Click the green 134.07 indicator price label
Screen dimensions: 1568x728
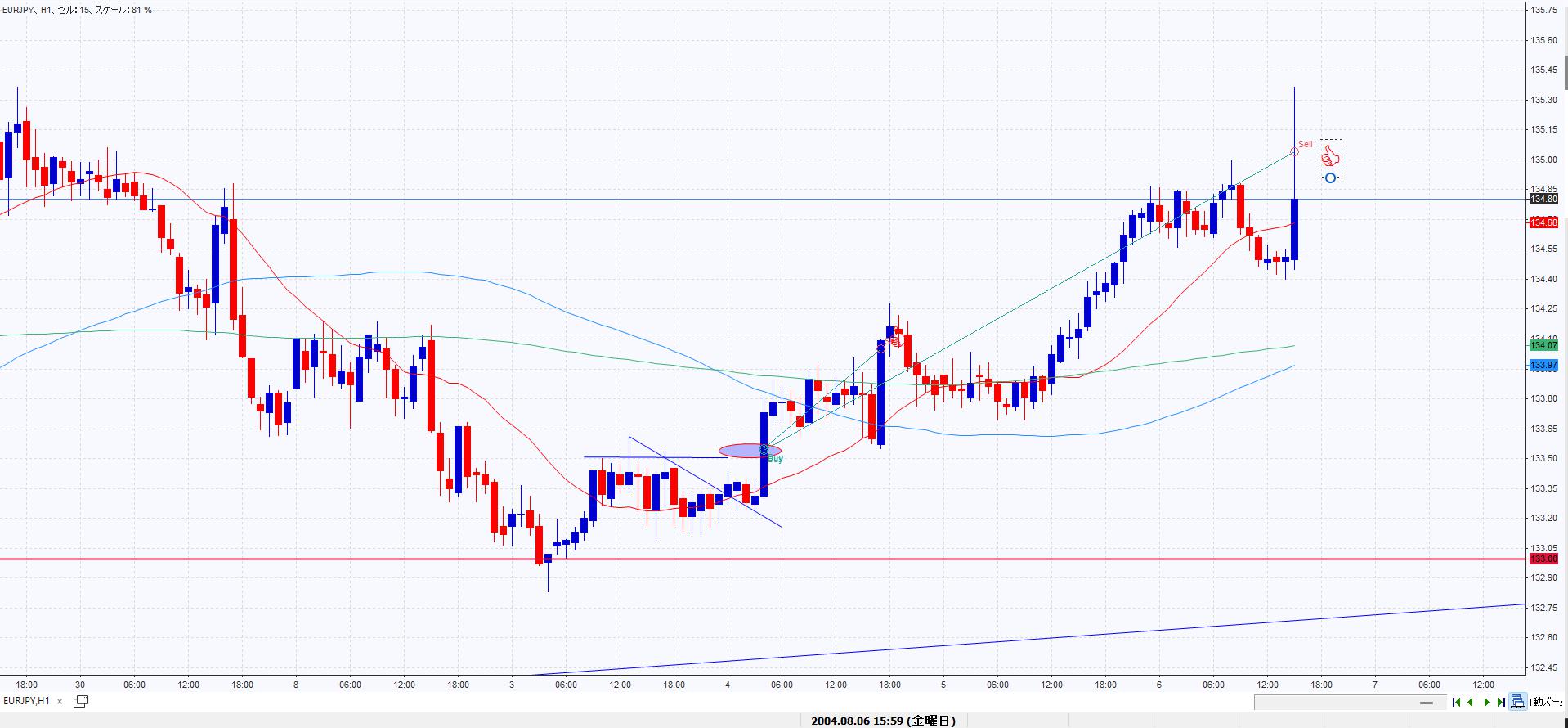1543,346
